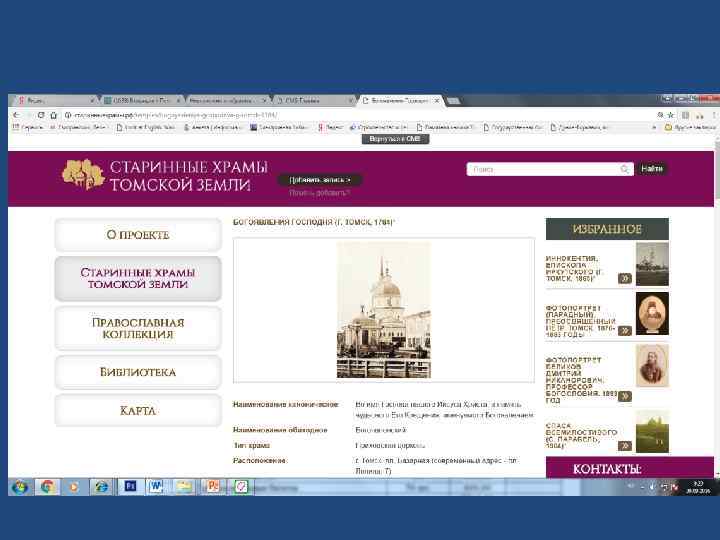The height and width of the screenshot is (540, 720).
Task: Open media player icon on taskbar
Action: (x=73, y=487)
